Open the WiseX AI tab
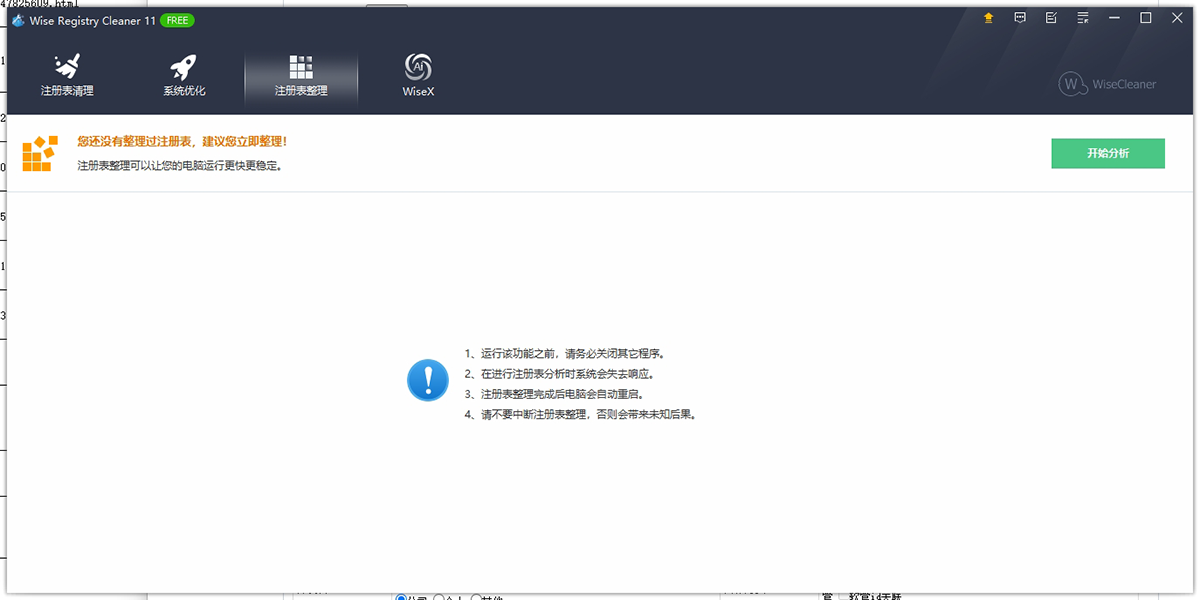The image size is (1200, 600). [x=418, y=91]
